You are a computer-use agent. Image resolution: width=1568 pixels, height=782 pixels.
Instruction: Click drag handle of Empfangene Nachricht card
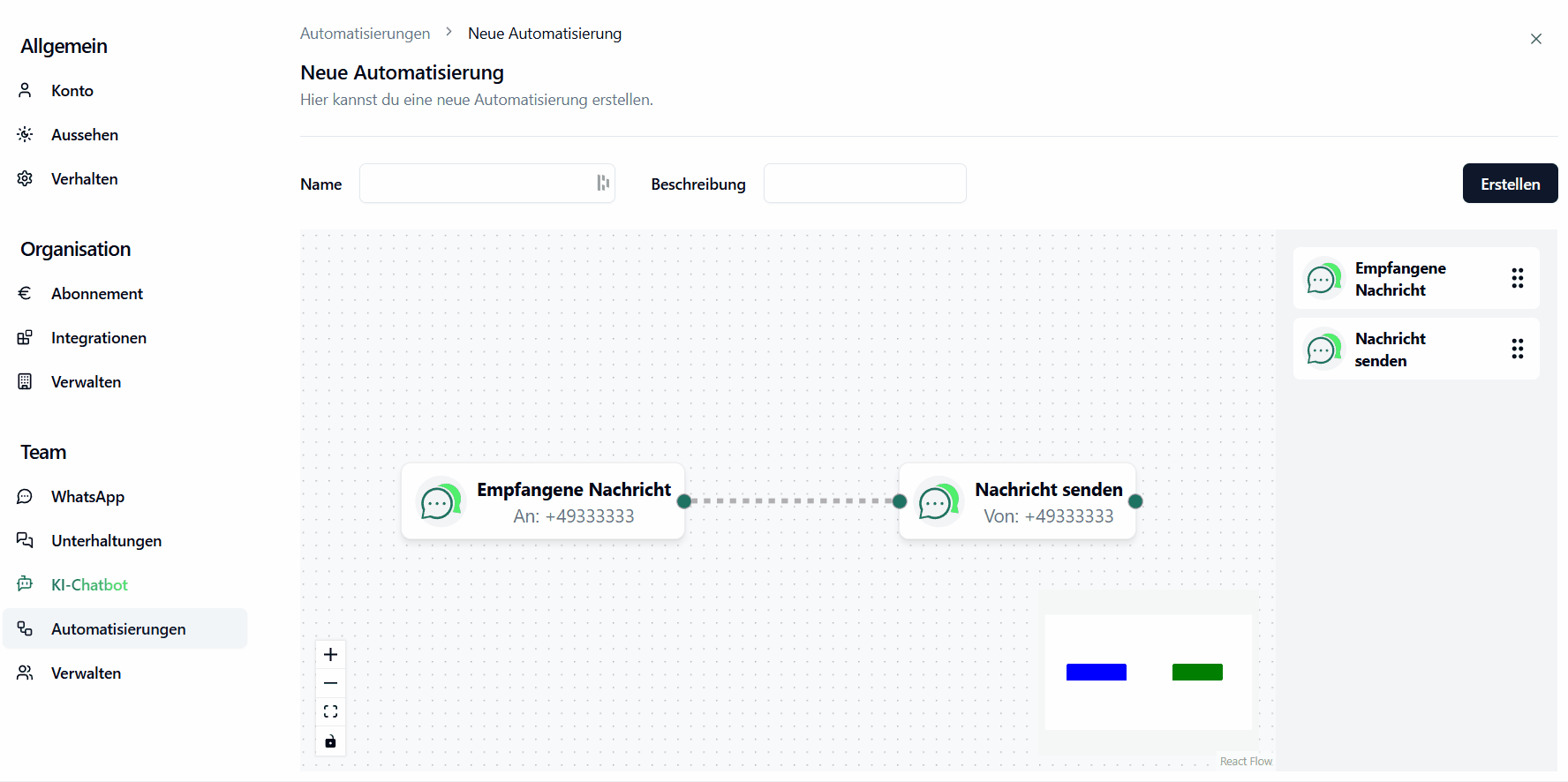point(1518,279)
